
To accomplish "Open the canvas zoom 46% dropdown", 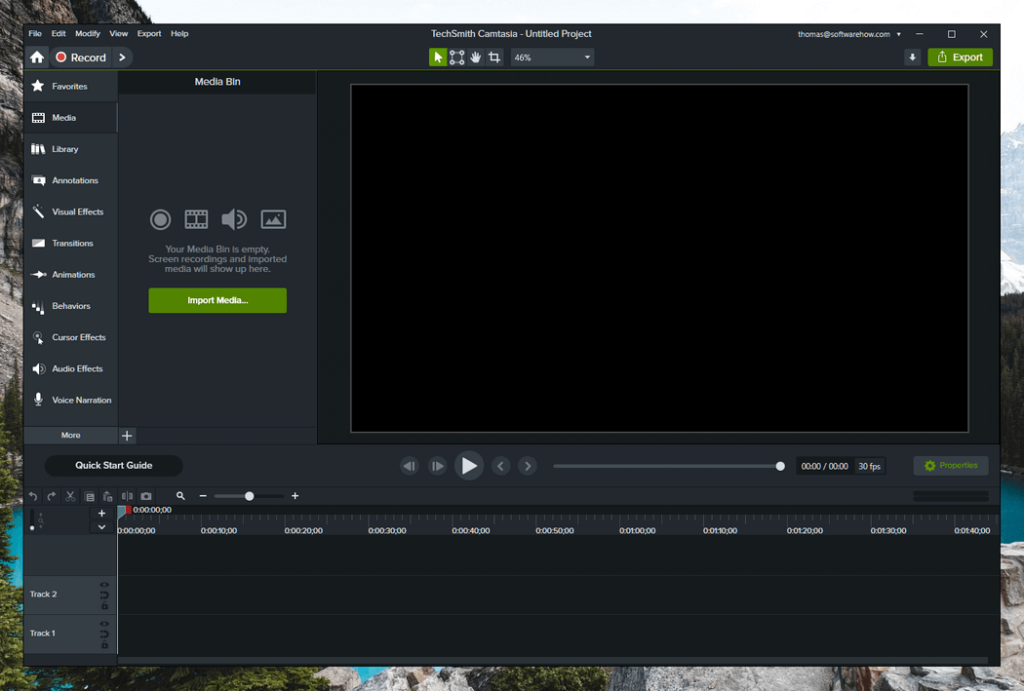I will [552, 57].
